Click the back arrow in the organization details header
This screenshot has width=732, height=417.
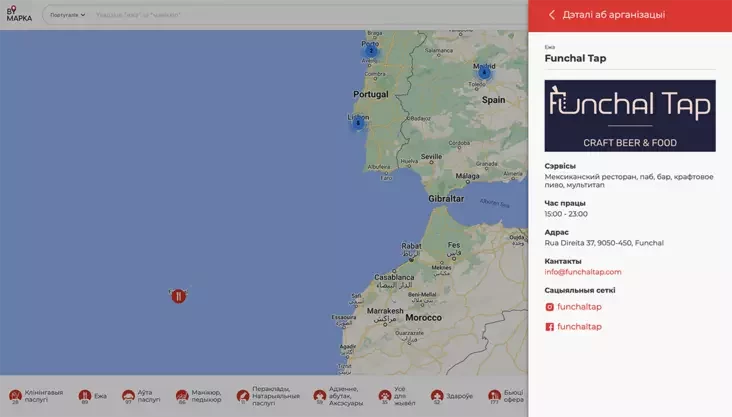point(551,15)
